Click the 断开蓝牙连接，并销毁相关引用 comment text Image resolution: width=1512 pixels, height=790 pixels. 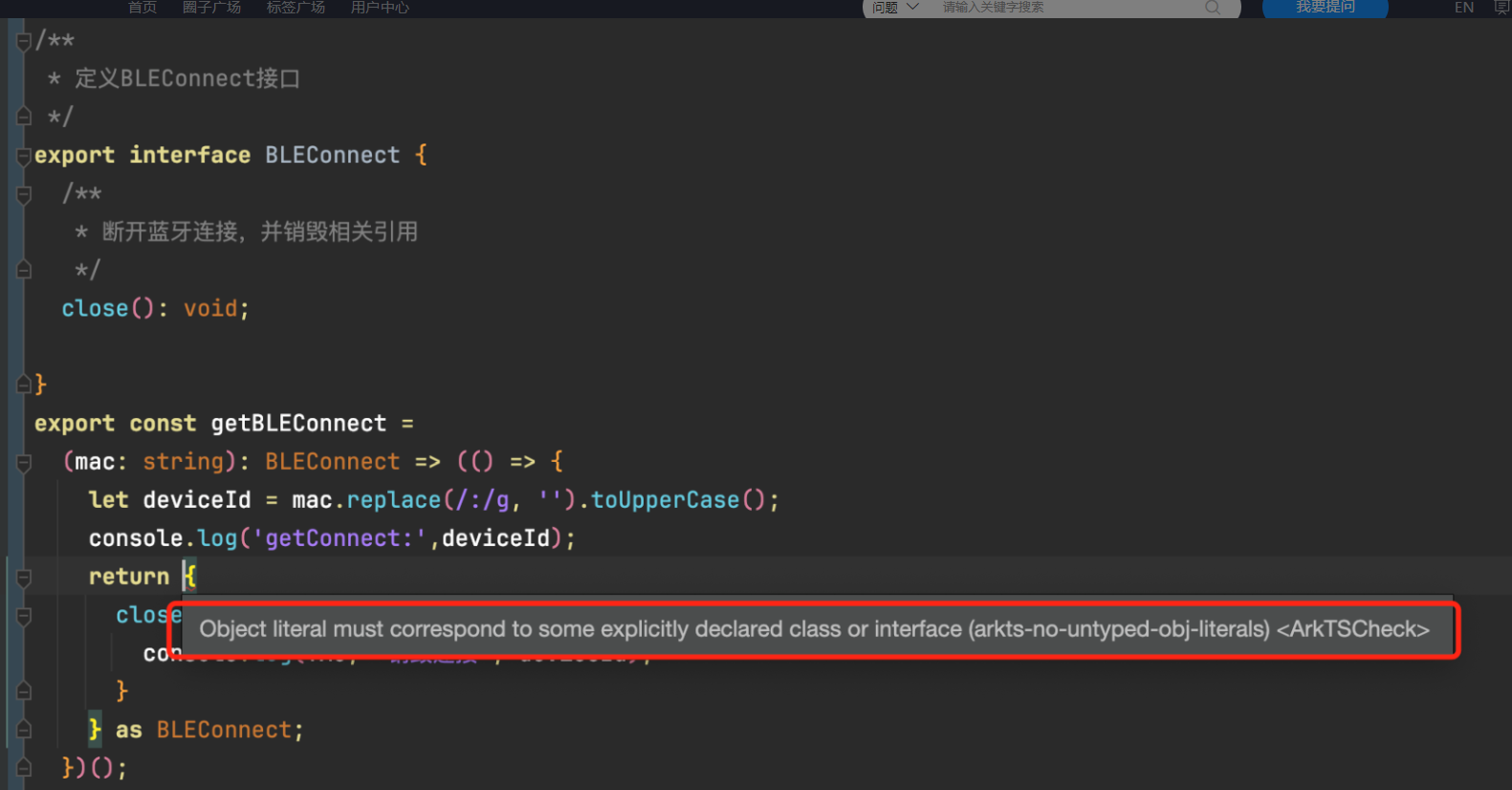260,231
